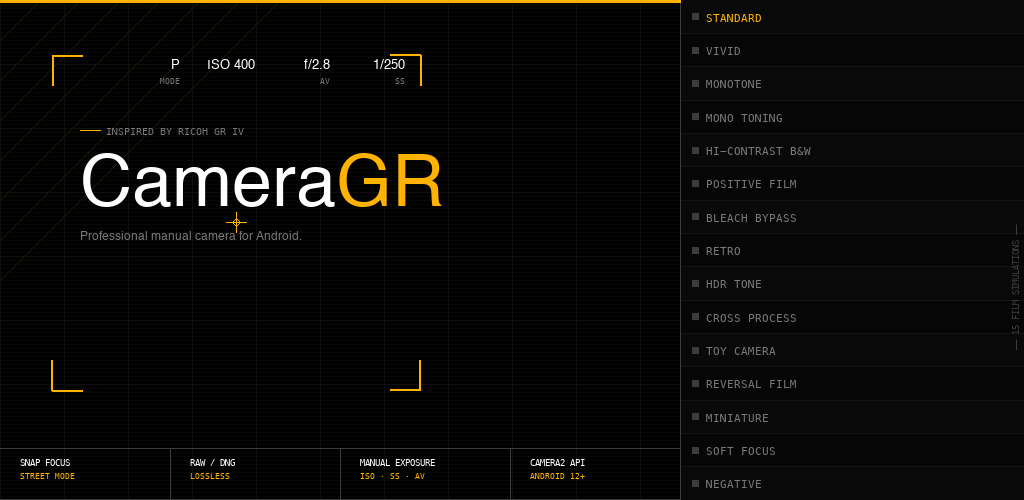This screenshot has width=1024, height=500.
Task: Click the vertical 15 FILM SIMULATIONS label
Action: (1016, 287)
